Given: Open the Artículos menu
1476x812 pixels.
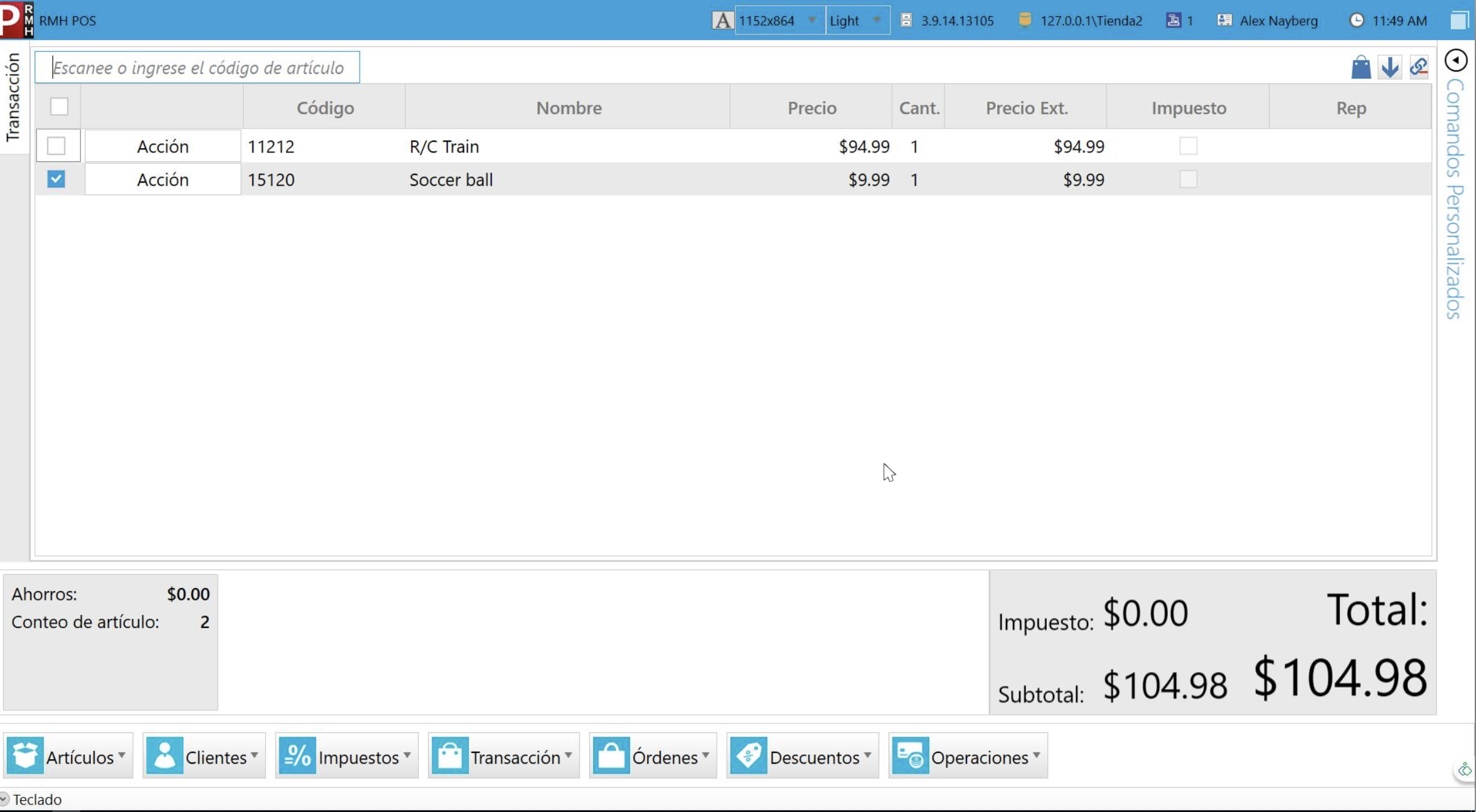Looking at the screenshot, I should 68,756.
